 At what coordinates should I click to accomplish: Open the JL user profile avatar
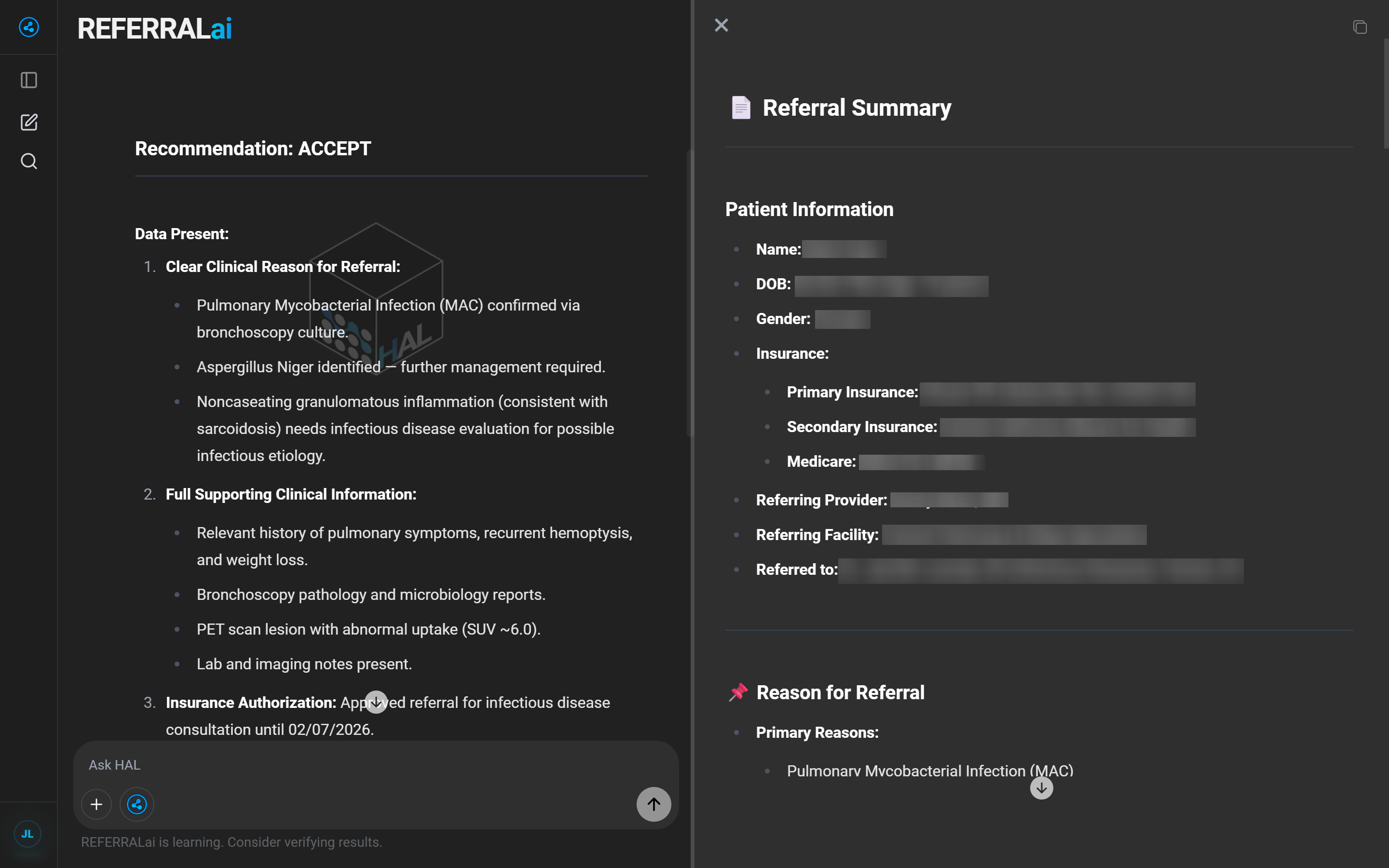[x=27, y=834]
